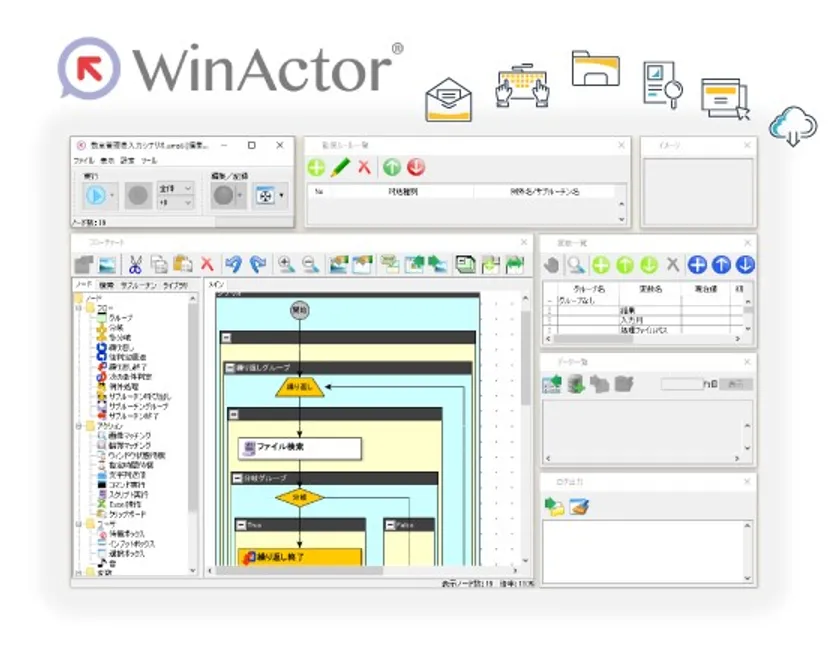Move monitoring rule up with green arrow

pyautogui.click(x=392, y=168)
